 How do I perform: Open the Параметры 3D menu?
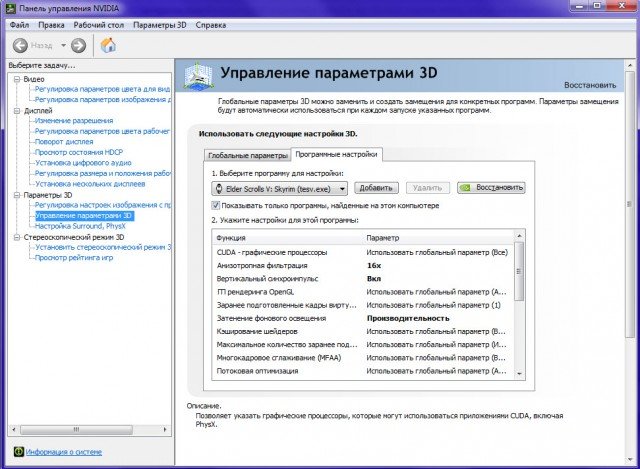(x=160, y=25)
